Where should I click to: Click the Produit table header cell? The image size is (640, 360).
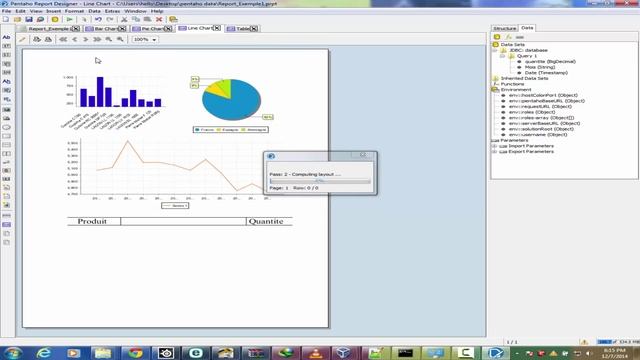pyautogui.click(x=92, y=221)
